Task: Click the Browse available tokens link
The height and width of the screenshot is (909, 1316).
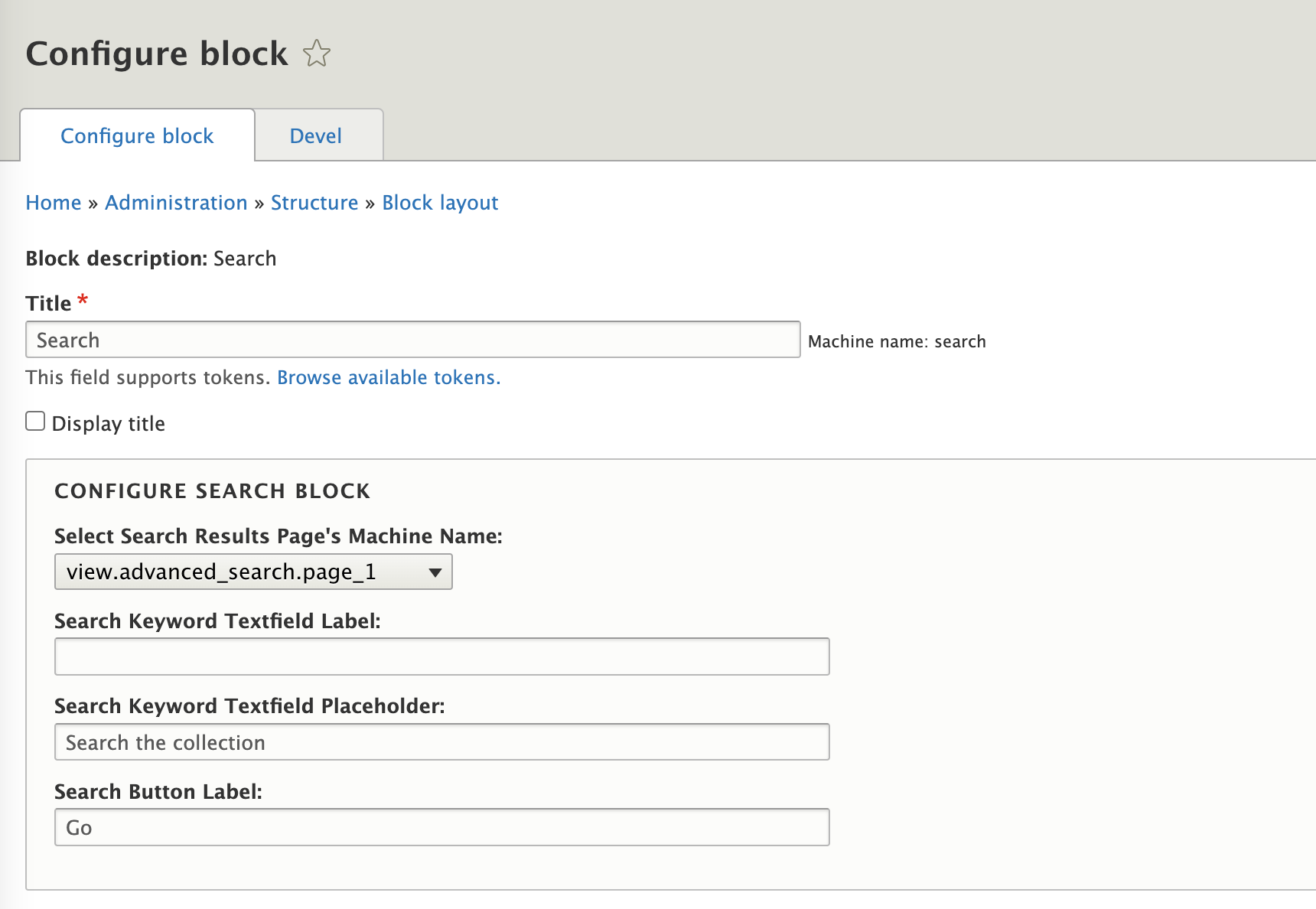Action: [389, 378]
